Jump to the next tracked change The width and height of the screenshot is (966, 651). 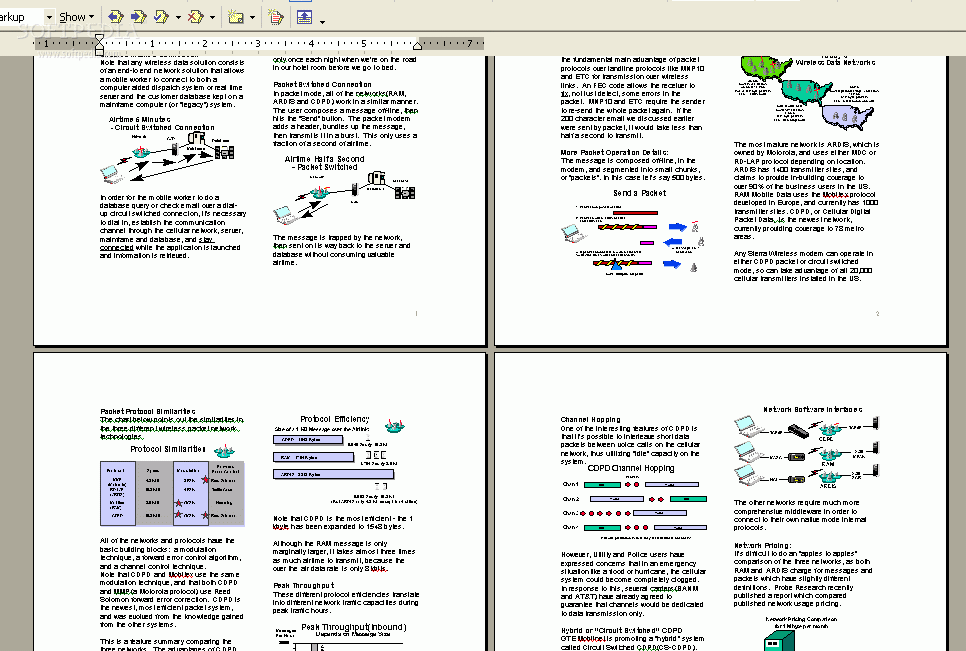139,17
